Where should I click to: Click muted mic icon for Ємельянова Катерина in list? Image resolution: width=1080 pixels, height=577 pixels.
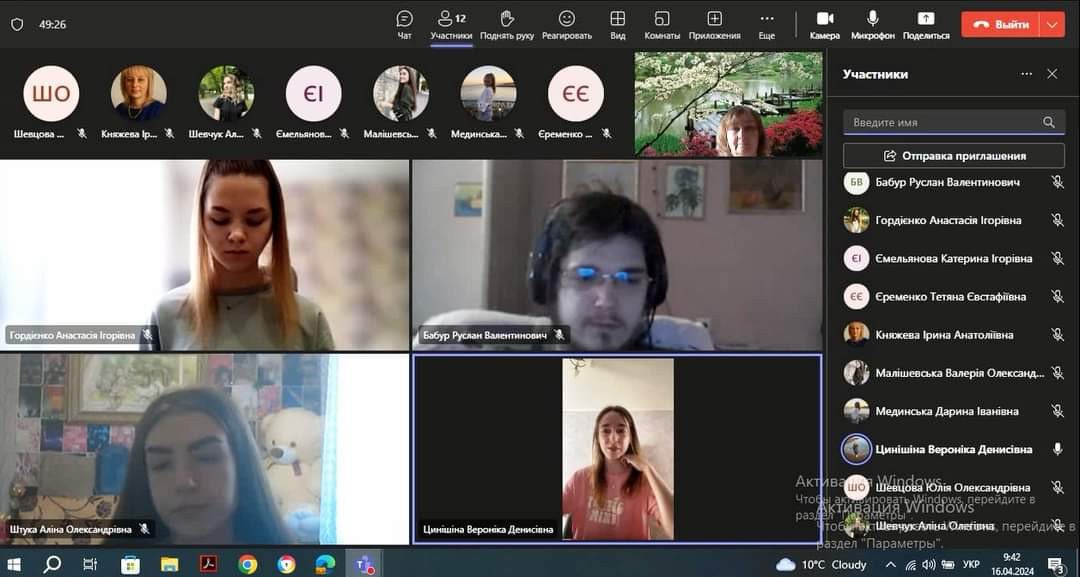1057,258
